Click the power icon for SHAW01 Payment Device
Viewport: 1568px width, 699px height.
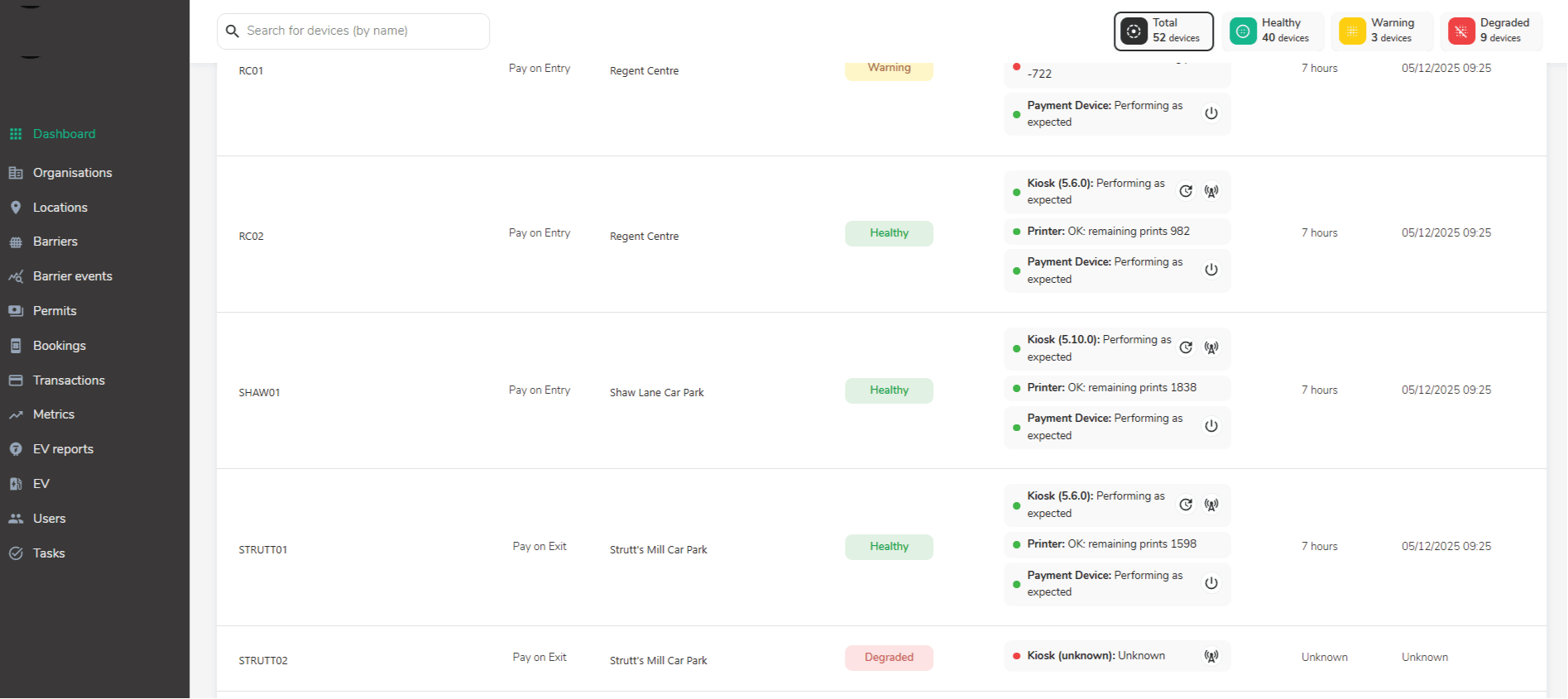1211,426
